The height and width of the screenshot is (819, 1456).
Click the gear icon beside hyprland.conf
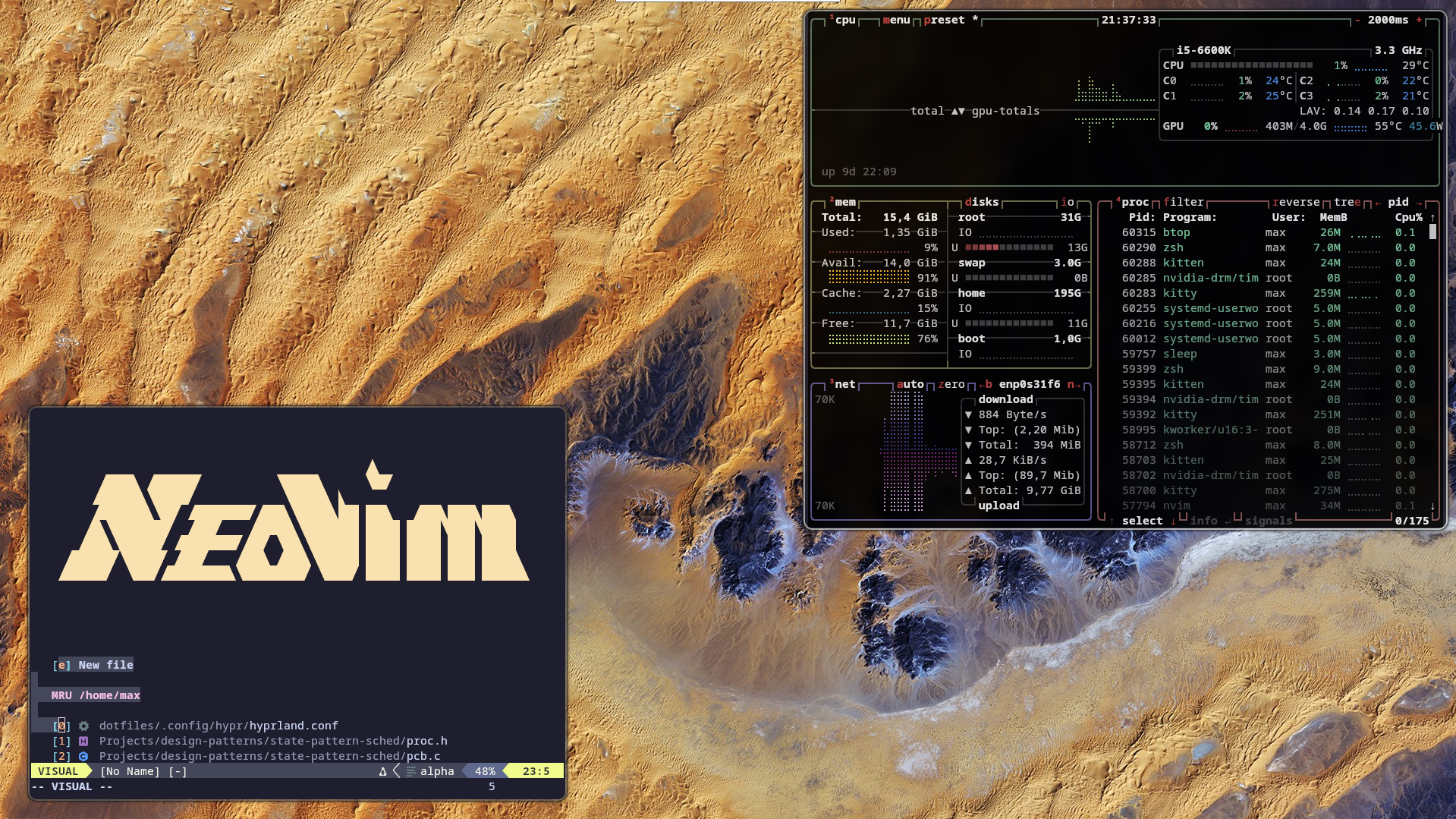tap(83, 726)
